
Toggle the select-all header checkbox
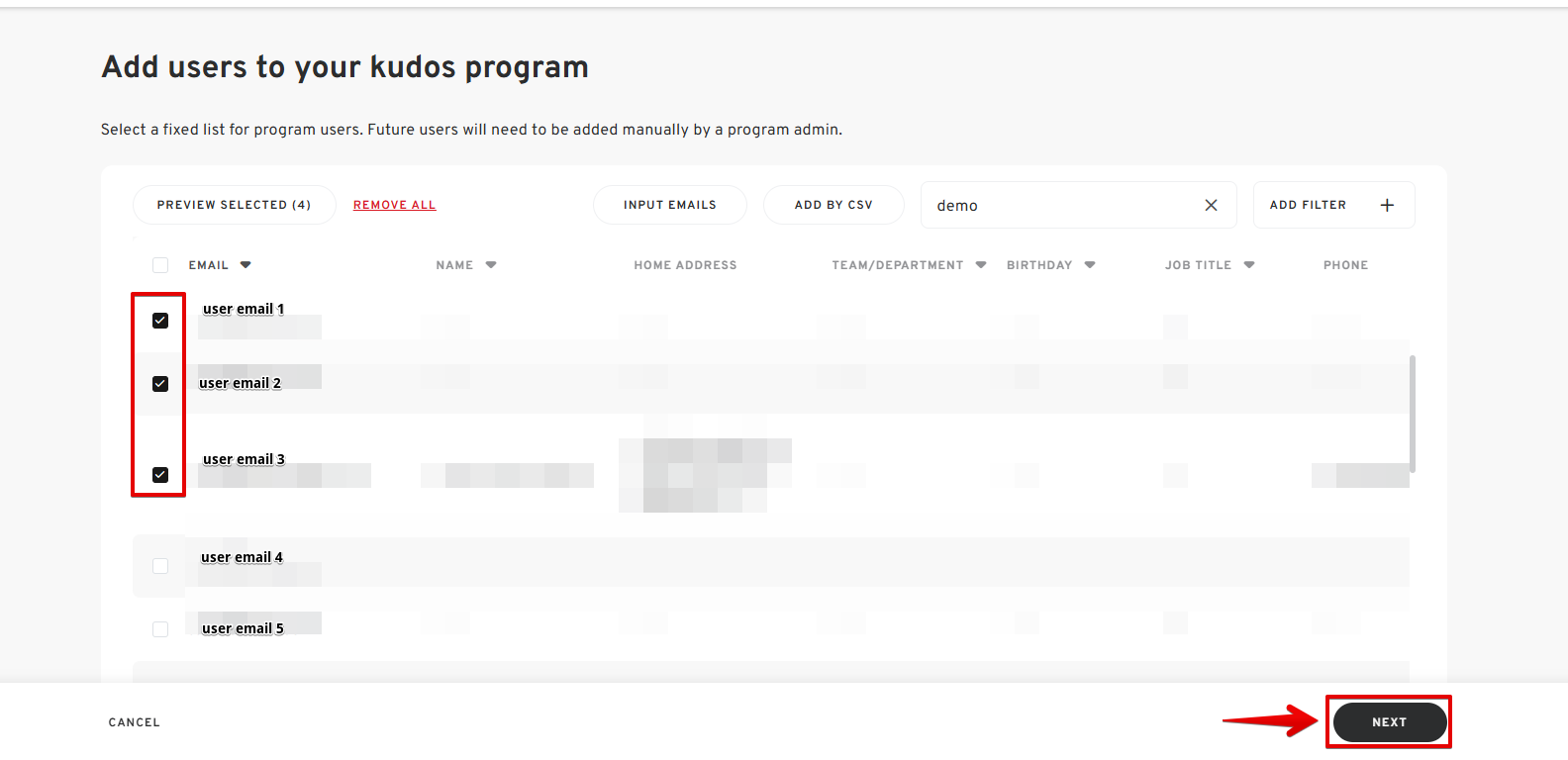(x=160, y=265)
